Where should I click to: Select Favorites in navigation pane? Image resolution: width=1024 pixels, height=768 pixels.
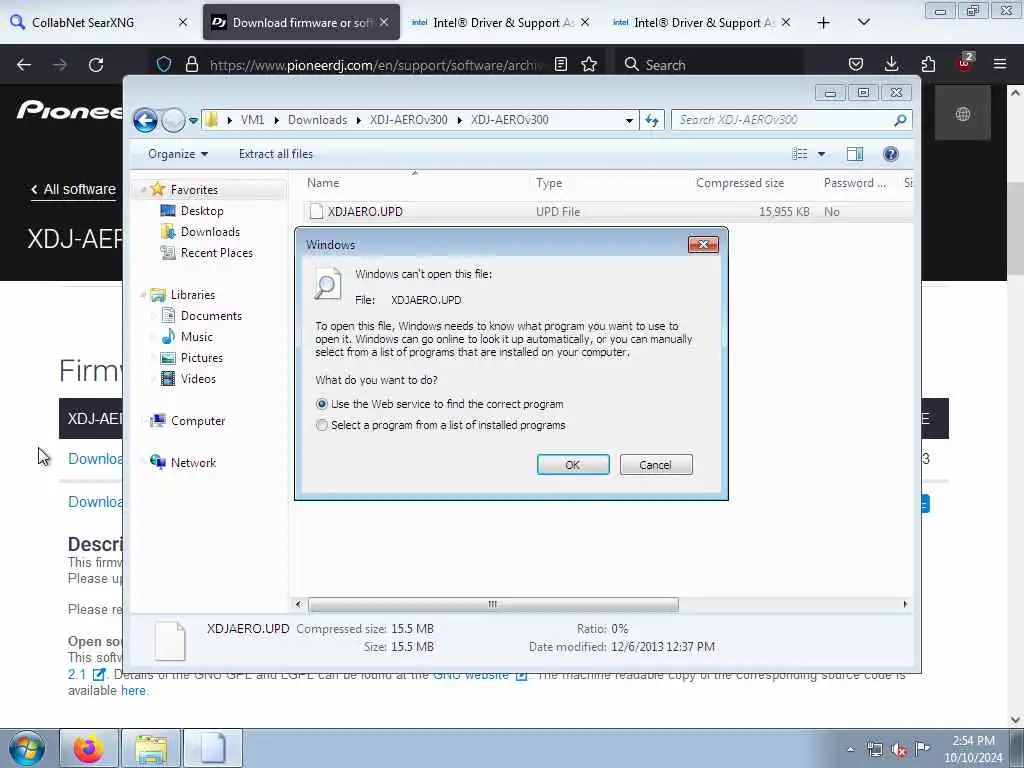point(194,189)
